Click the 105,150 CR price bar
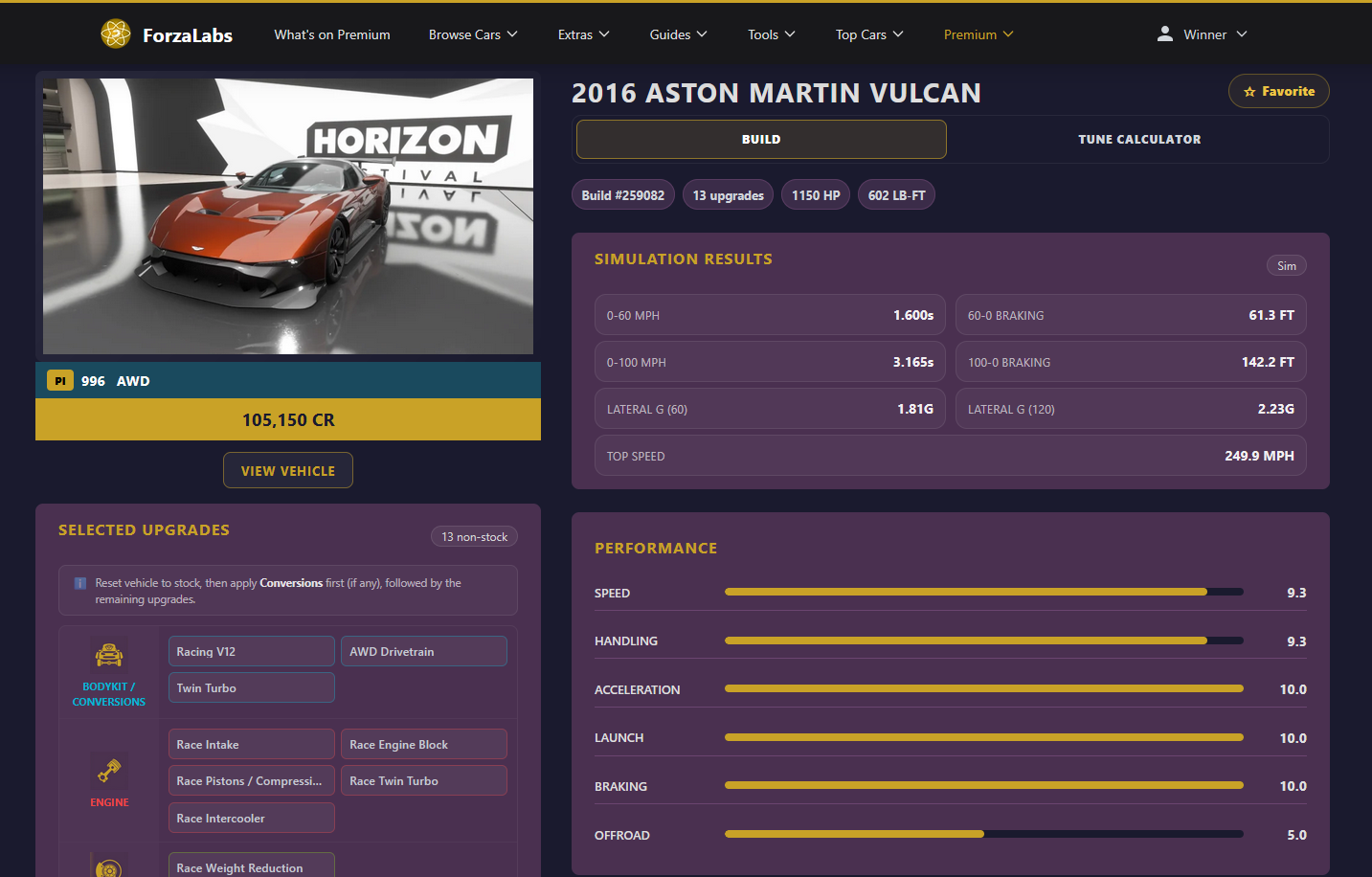This screenshot has height=877, width=1372. pyautogui.click(x=288, y=419)
